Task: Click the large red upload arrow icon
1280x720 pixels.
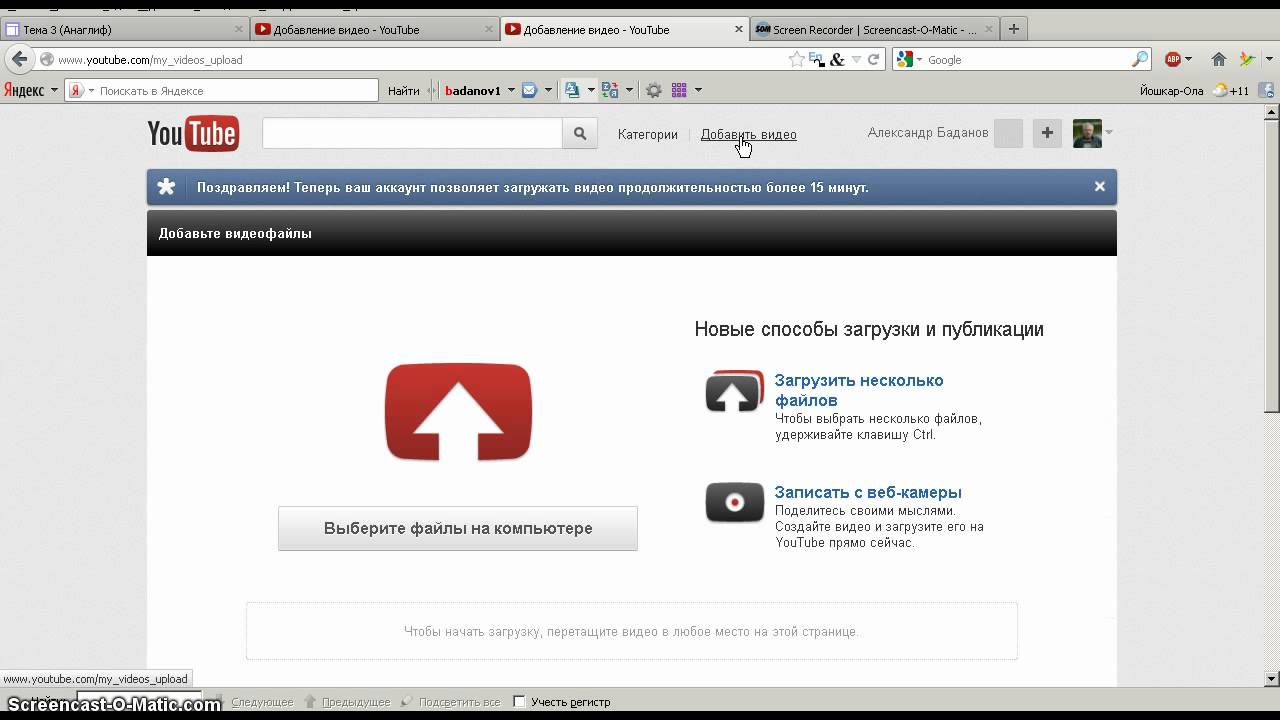Action: 458,412
